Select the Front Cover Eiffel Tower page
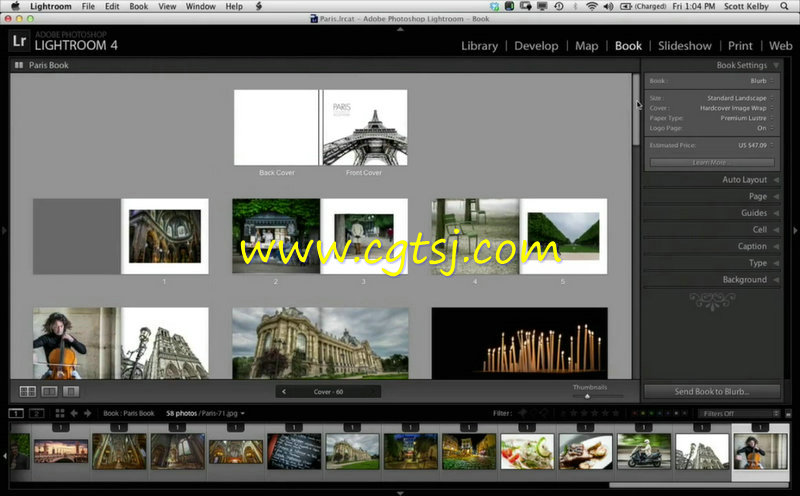 tap(364, 128)
